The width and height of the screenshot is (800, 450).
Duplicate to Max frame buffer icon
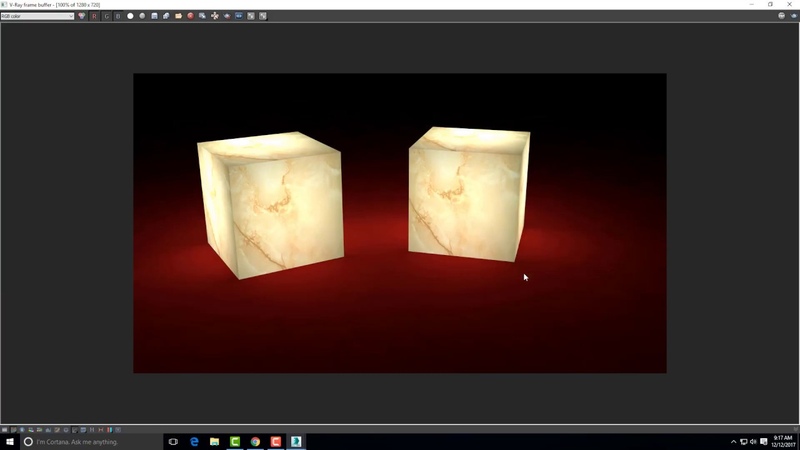(203, 16)
